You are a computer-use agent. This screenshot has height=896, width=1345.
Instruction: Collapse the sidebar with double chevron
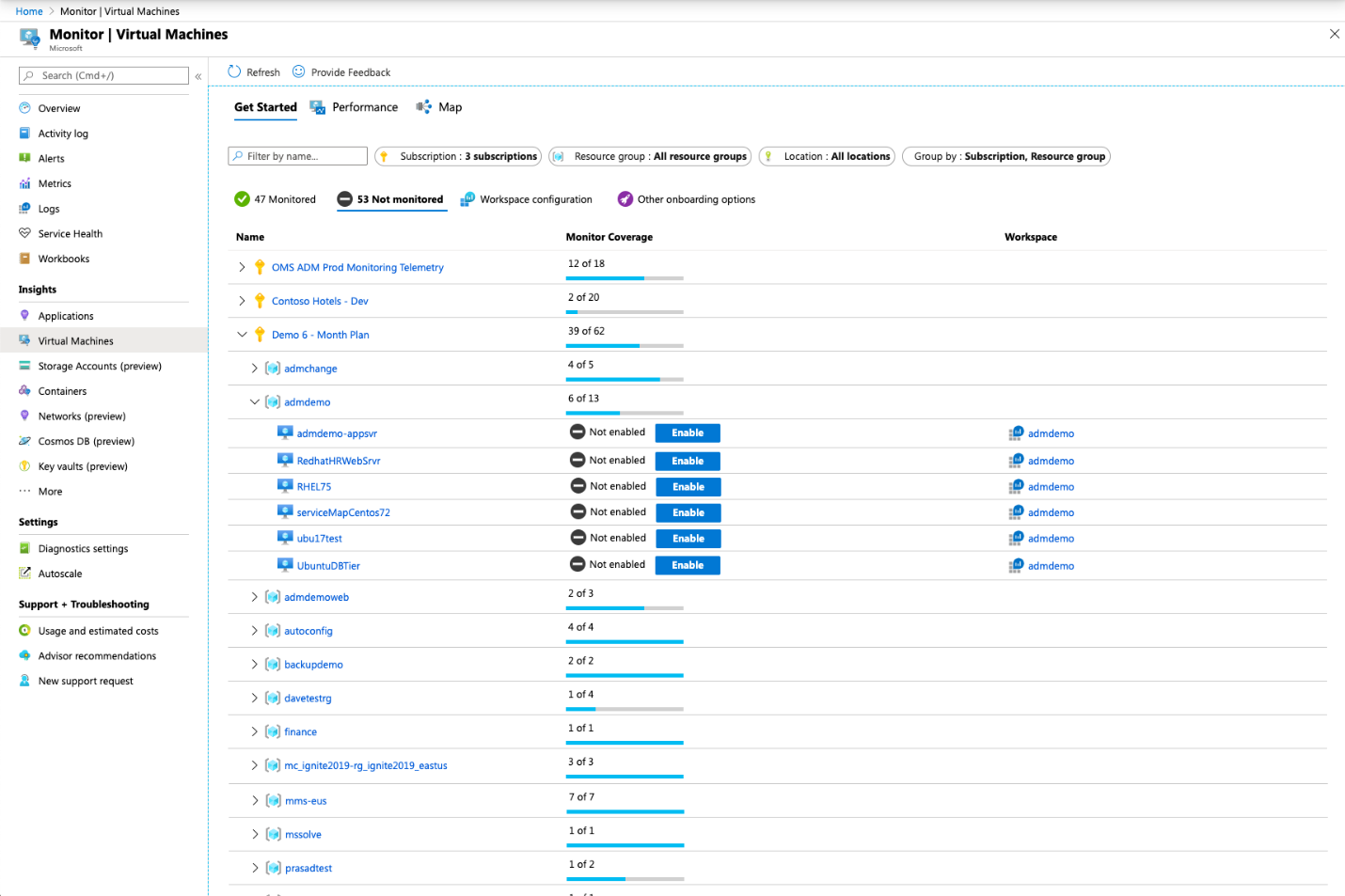pyautogui.click(x=198, y=76)
